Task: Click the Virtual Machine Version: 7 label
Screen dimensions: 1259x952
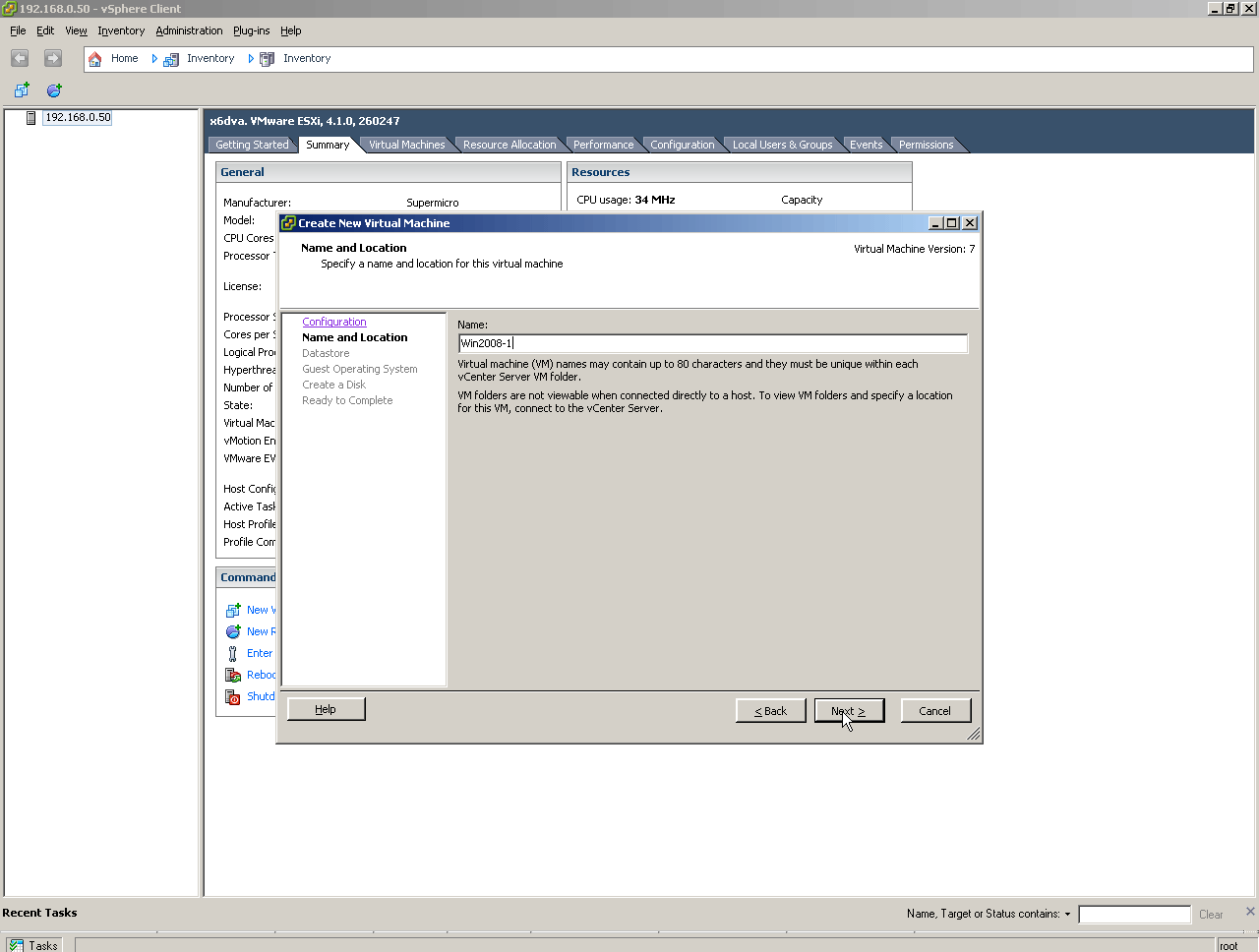Action: point(915,250)
